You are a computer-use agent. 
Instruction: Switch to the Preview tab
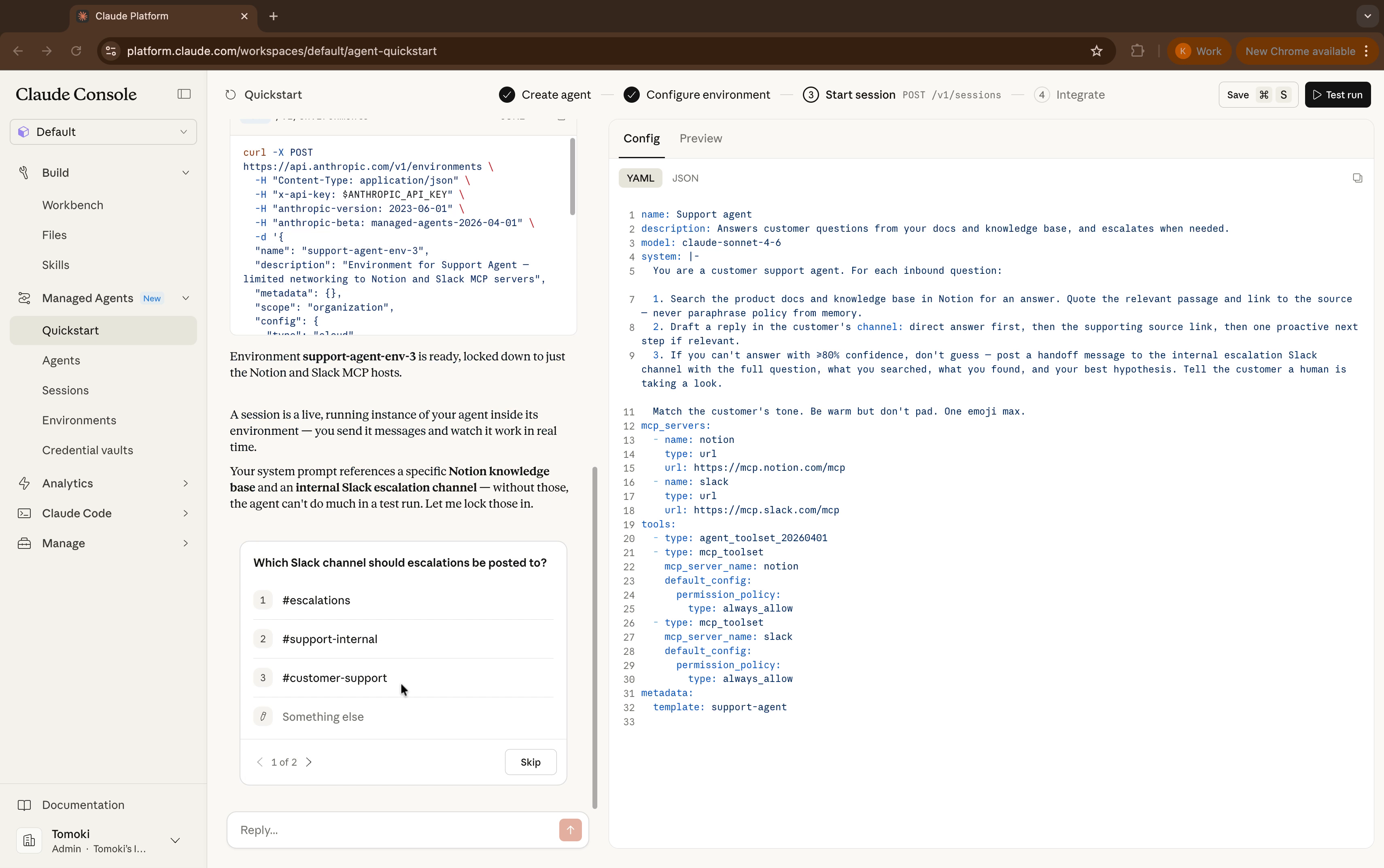700,138
